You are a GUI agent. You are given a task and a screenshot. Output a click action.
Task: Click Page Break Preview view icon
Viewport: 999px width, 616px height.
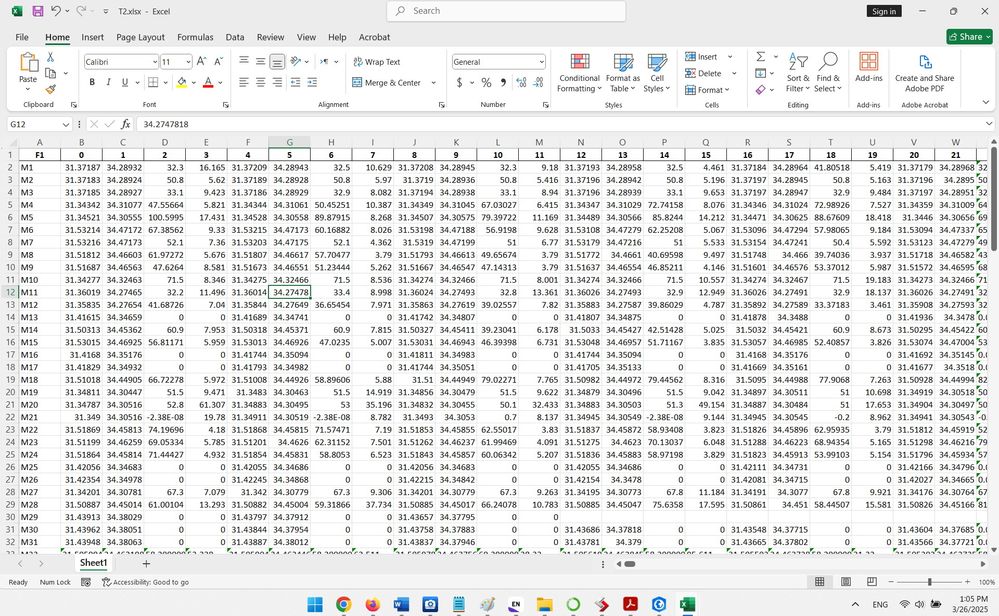pos(872,582)
